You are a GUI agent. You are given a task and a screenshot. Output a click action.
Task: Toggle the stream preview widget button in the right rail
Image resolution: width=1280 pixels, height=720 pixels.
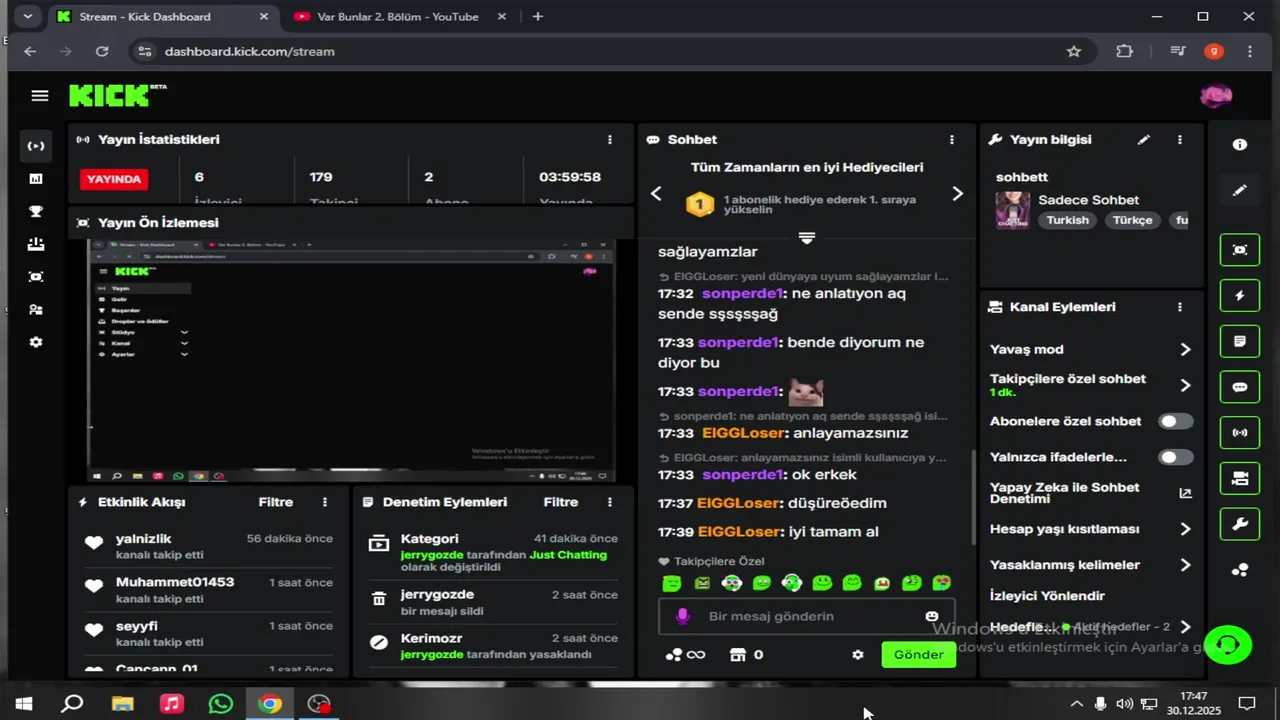[x=1240, y=250]
